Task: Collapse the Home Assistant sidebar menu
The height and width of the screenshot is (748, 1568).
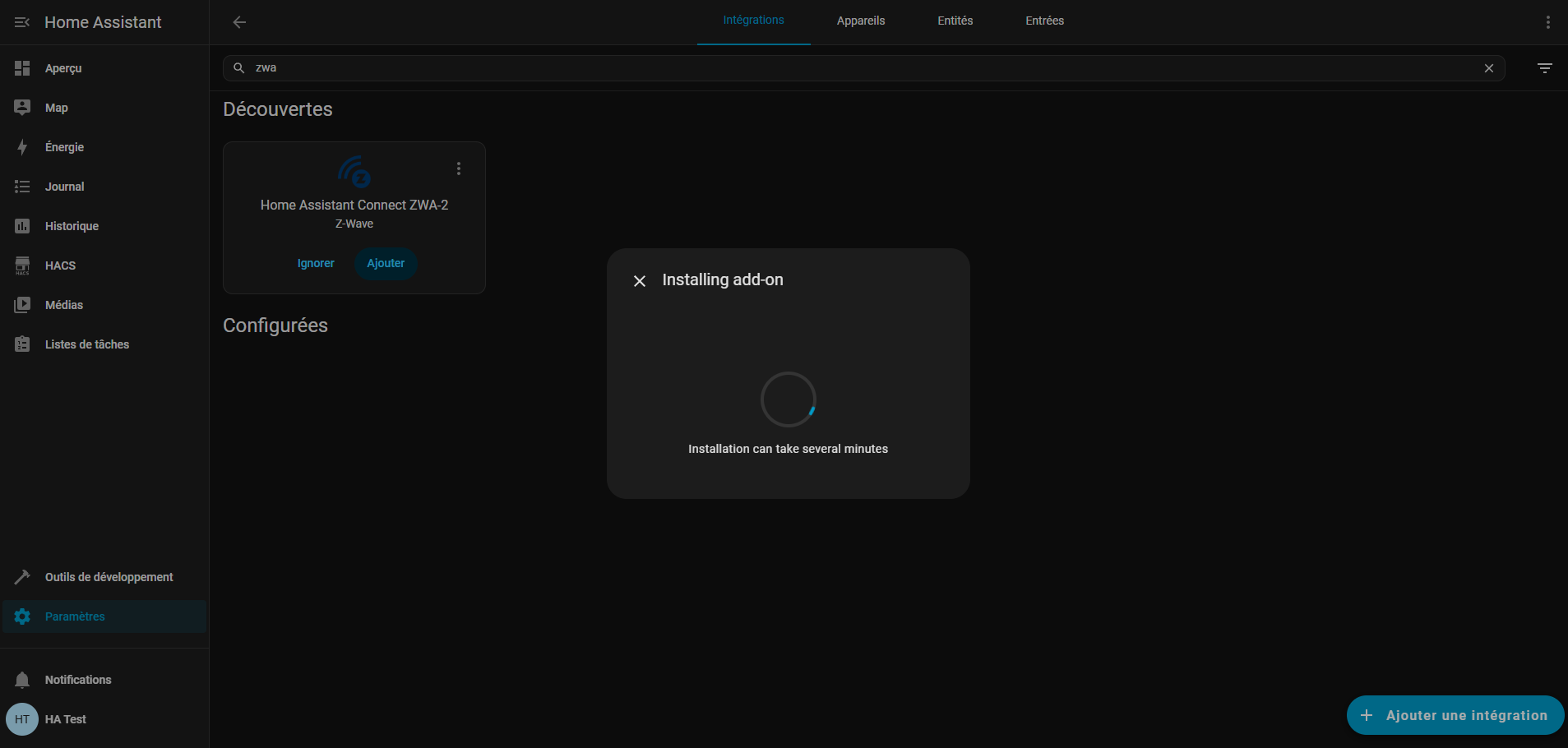Action: (x=22, y=22)
